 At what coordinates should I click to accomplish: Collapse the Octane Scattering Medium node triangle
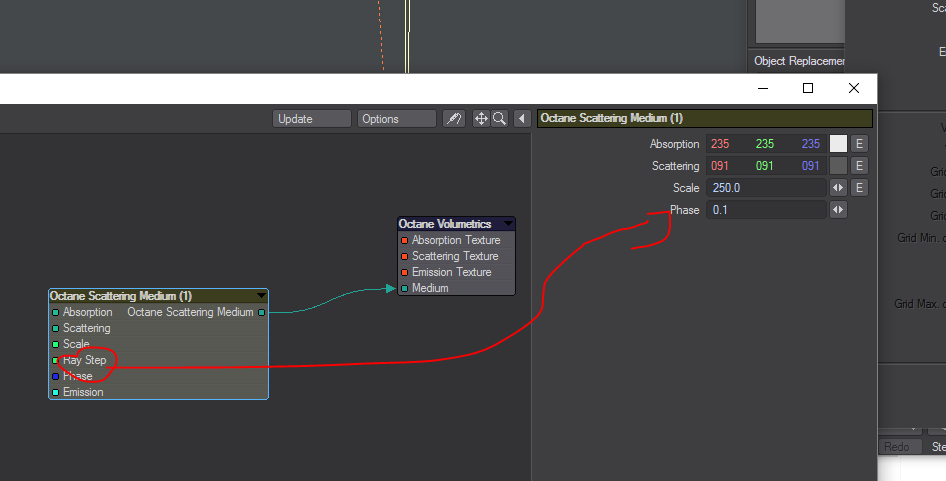[x=261, y=296]
